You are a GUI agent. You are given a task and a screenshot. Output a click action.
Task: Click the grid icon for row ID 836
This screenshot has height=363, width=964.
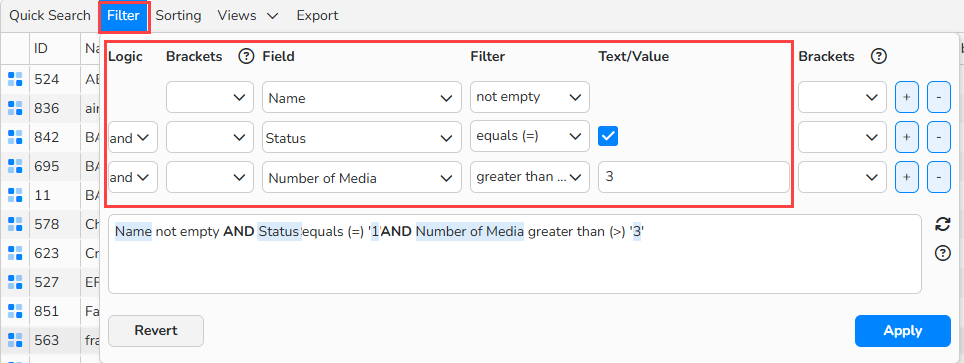(x=15, y=108)
